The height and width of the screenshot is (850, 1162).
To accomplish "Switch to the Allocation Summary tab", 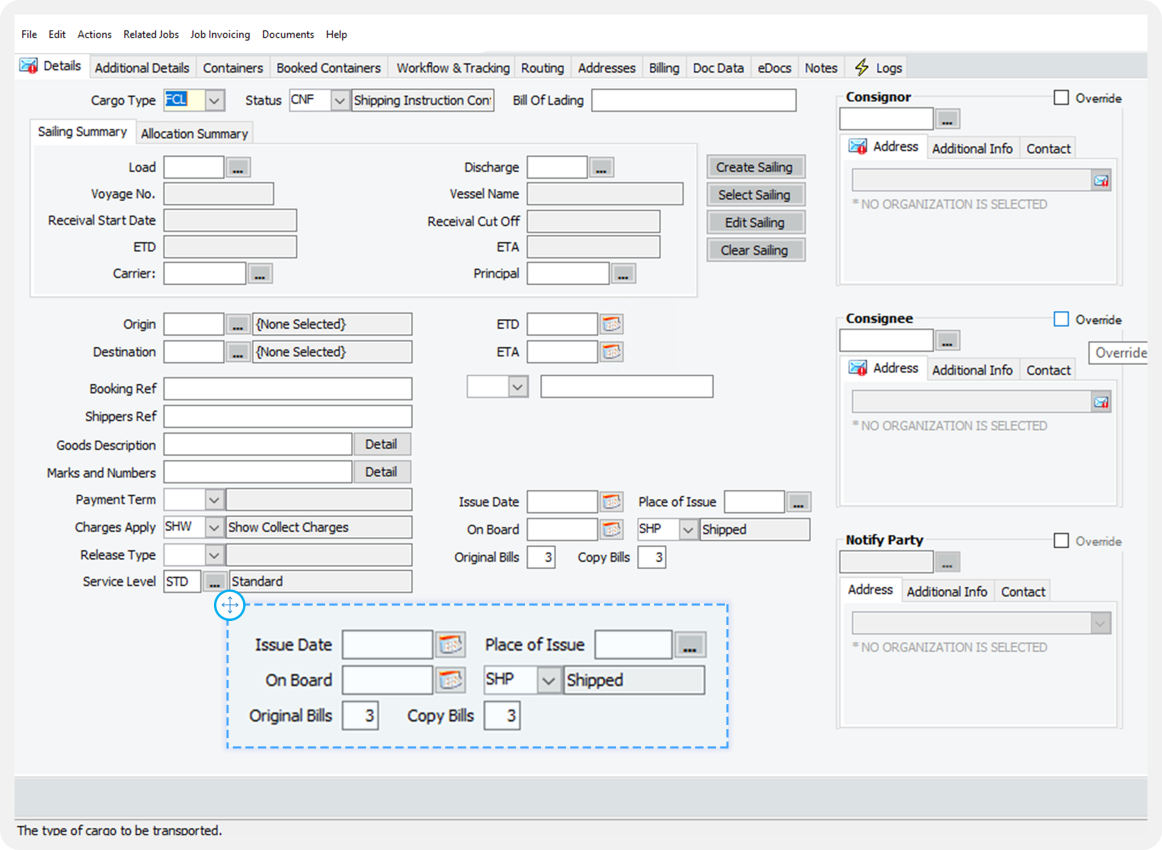I will coord(194,133).
